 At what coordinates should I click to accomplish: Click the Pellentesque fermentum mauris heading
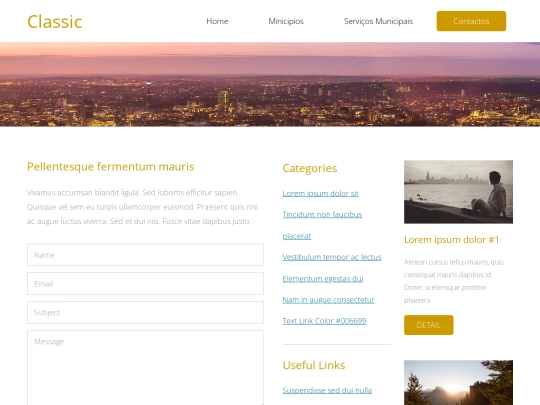coord(111,167)
